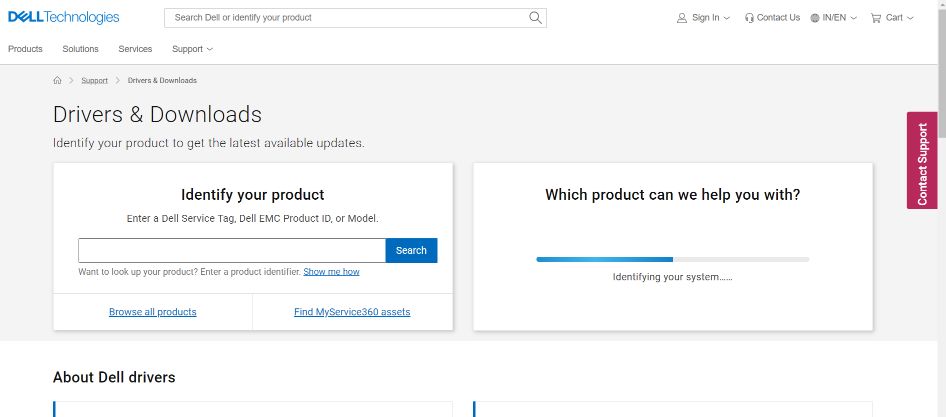The height and width of the screenshot is (417, 946).
Task: Click the home icon in breadcrumb
Action: pos(57,80)
